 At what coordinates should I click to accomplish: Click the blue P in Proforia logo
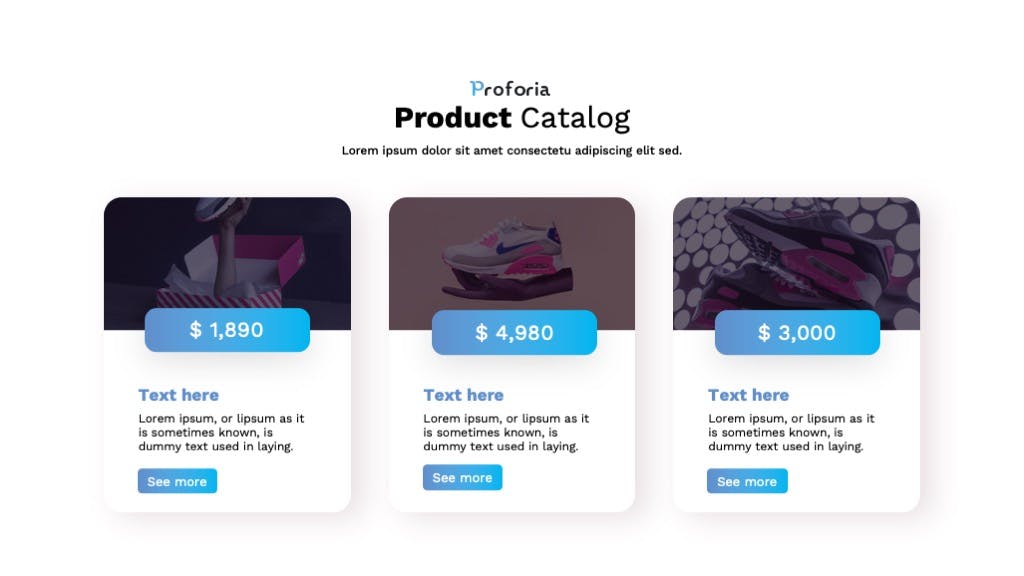tap(477, 89)
